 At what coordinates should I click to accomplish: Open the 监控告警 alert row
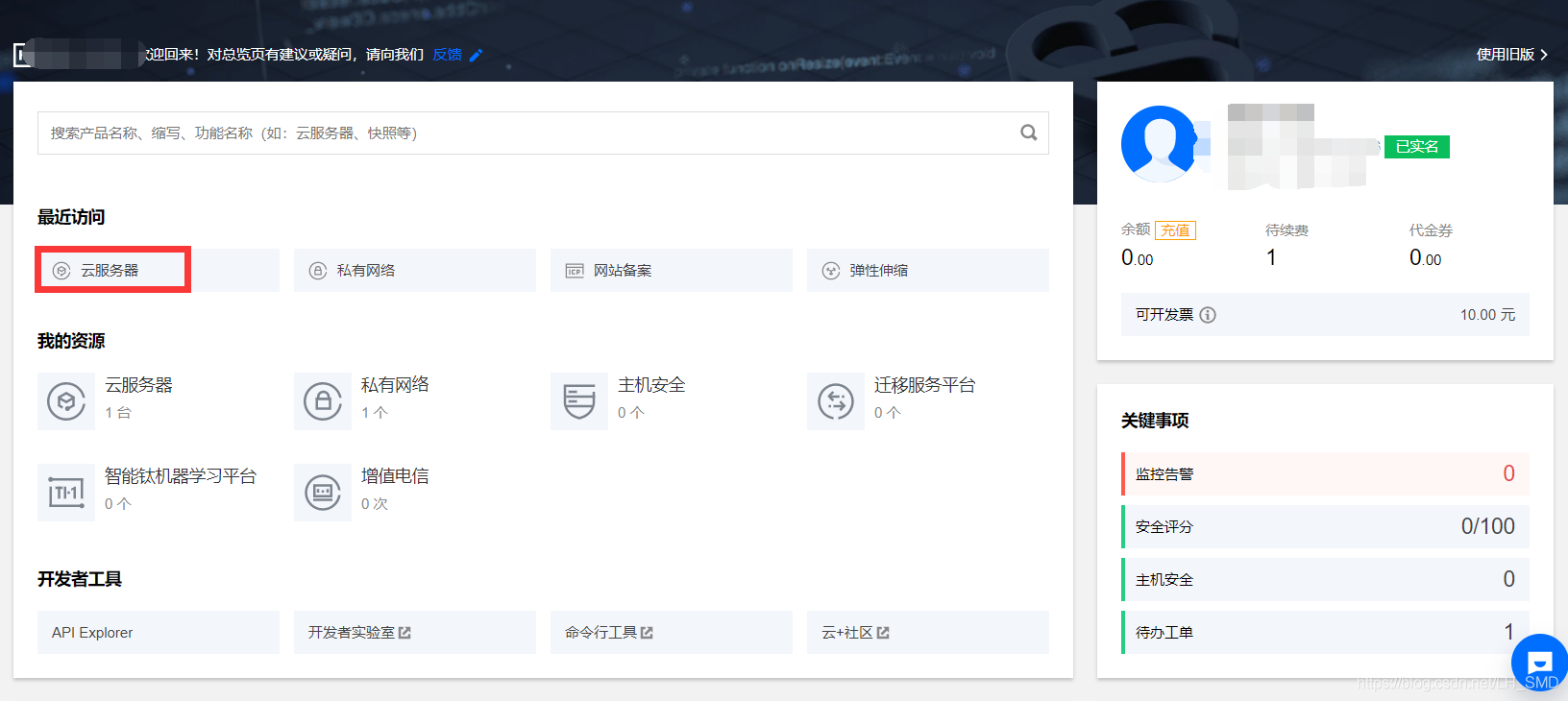(x=1324, y=474)
